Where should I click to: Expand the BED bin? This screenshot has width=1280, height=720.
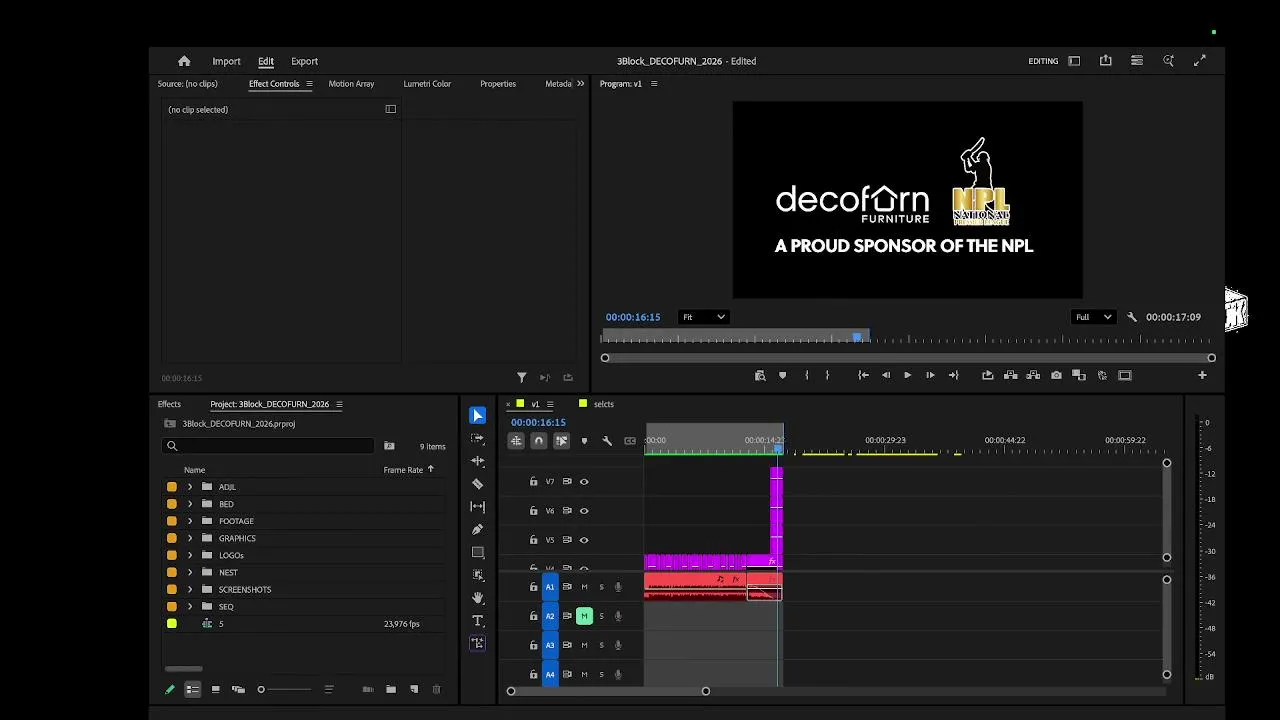pyautogui.click(x=190, y=504)
